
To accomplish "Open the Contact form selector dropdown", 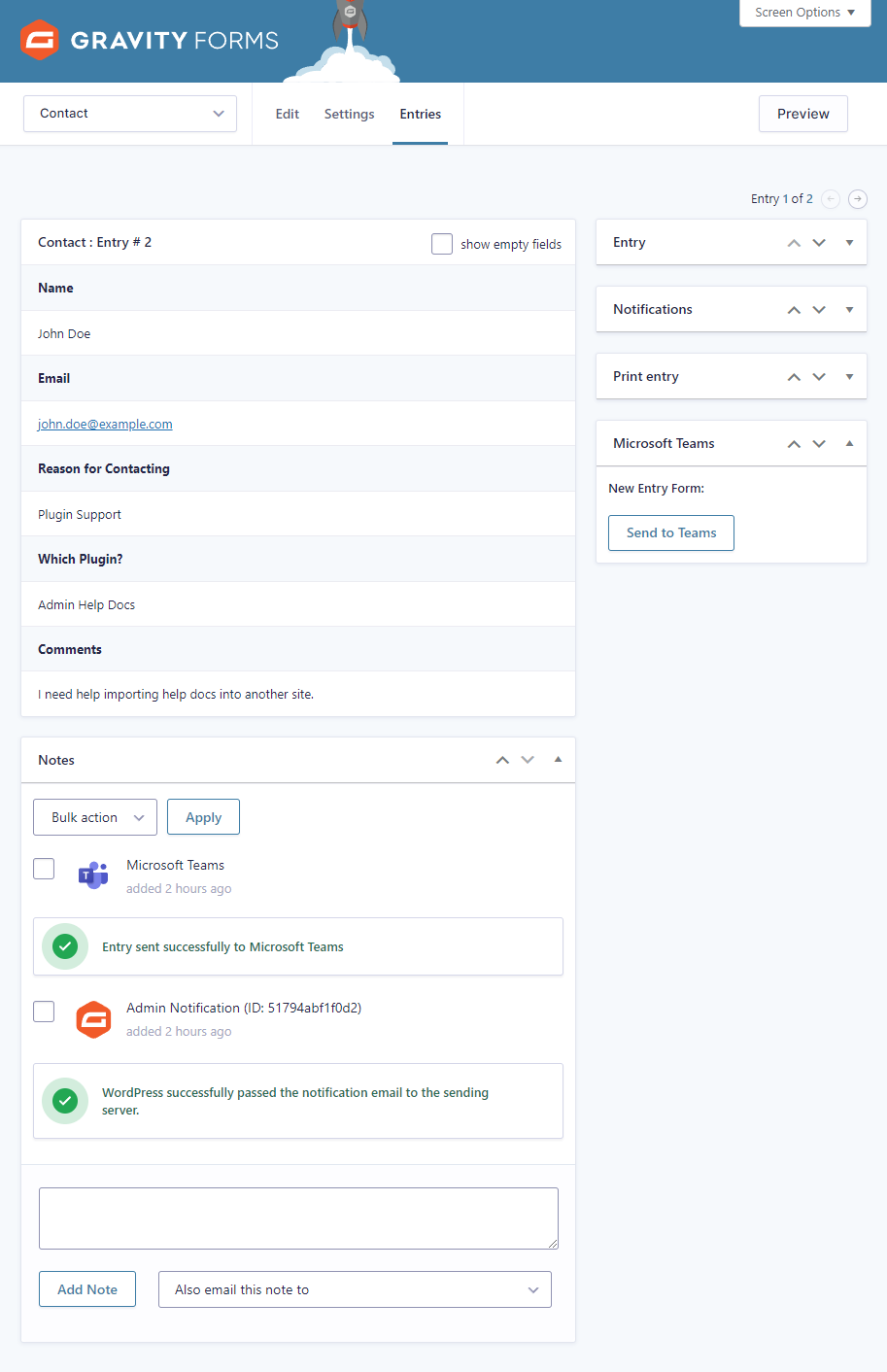I will coord(129,114).
